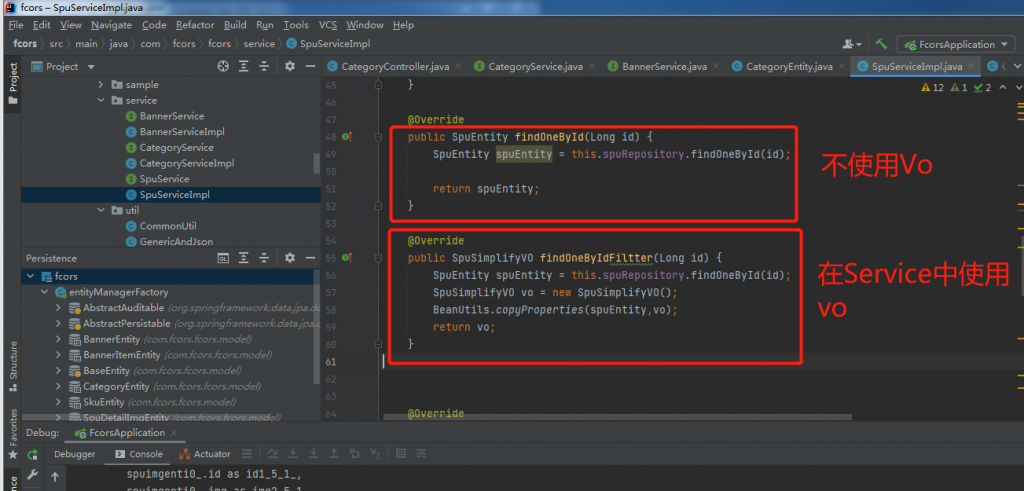Click the Step Out debug icon
The height and width of the screenshot is (491, 1024).
point(334,454)
